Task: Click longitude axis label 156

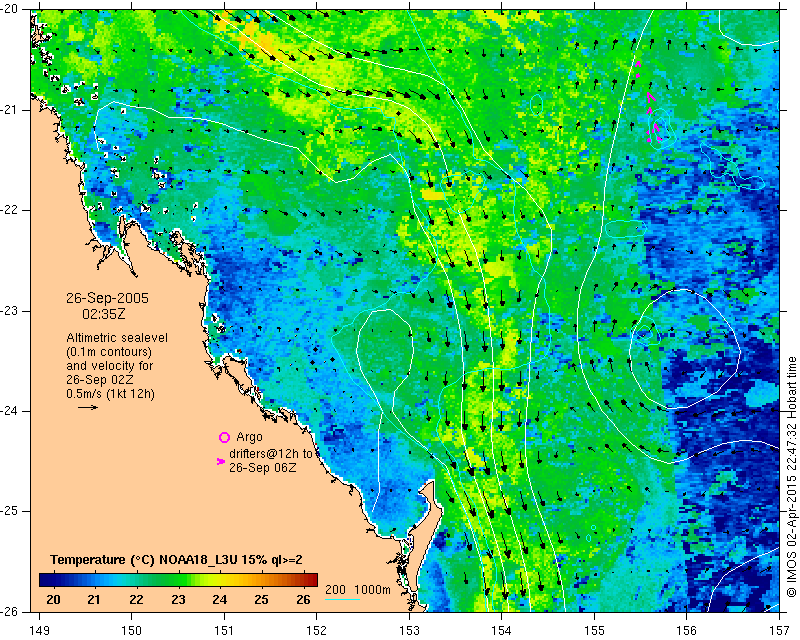Action: (687, 631)
